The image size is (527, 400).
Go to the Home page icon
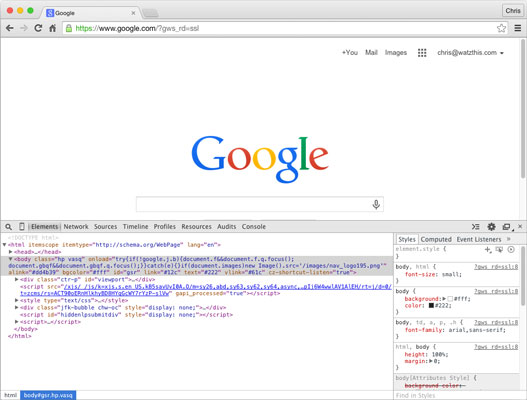point(52,28)
